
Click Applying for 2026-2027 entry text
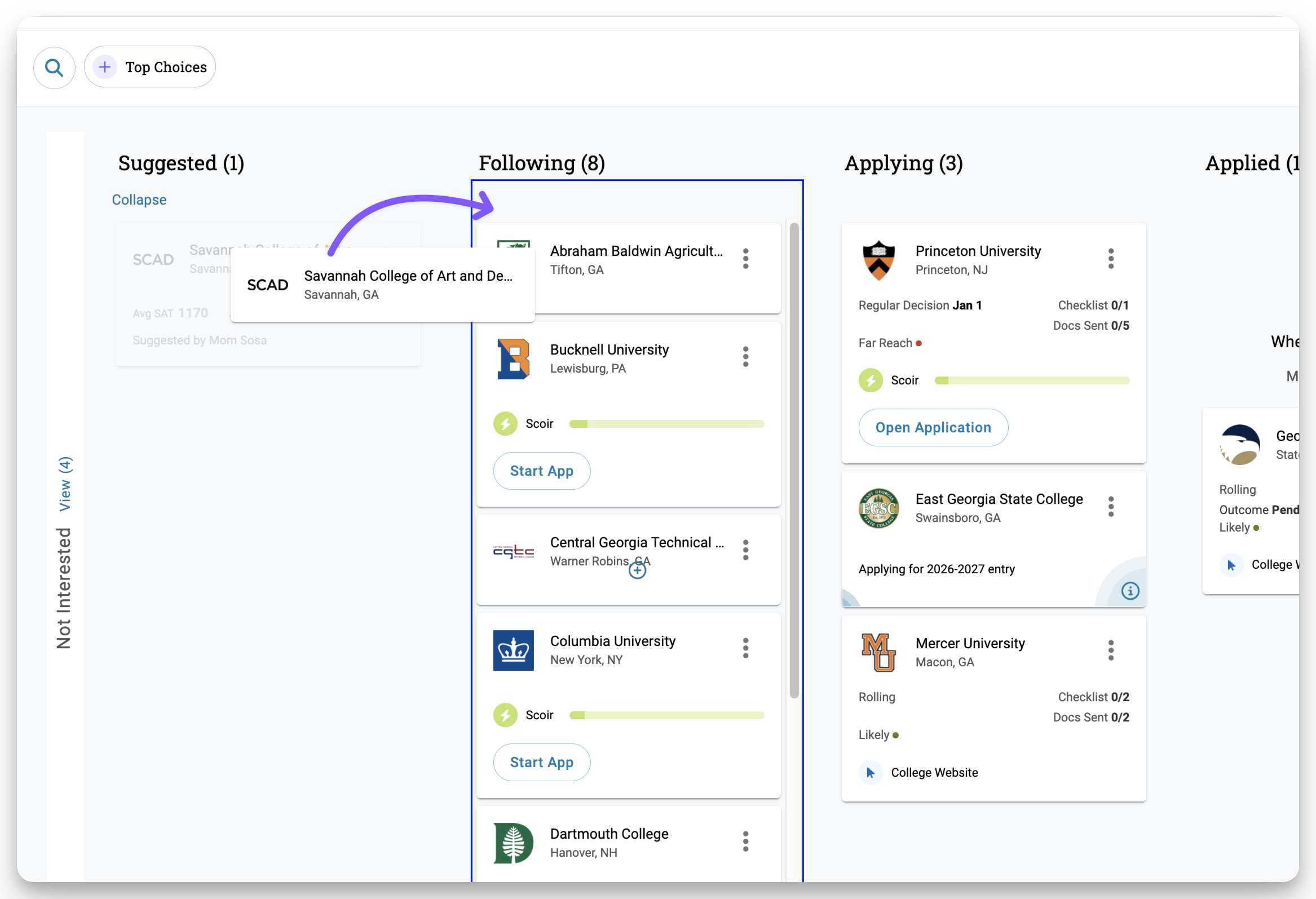pos(937,569)
